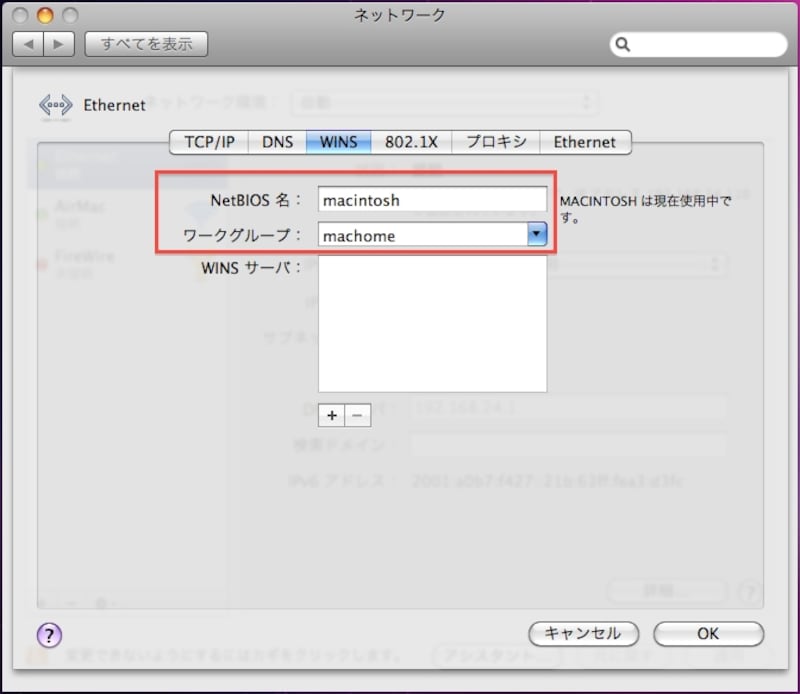This screenshot has height=694, width=800.
Task: Click the magnifying glass in the search field
Action: coord(622,45)
